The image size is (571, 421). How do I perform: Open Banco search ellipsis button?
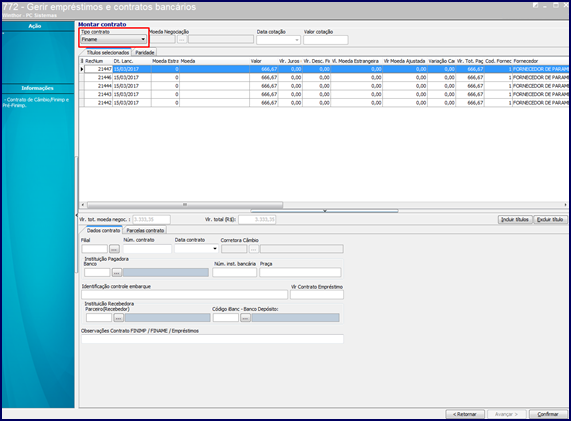[117, 272]
